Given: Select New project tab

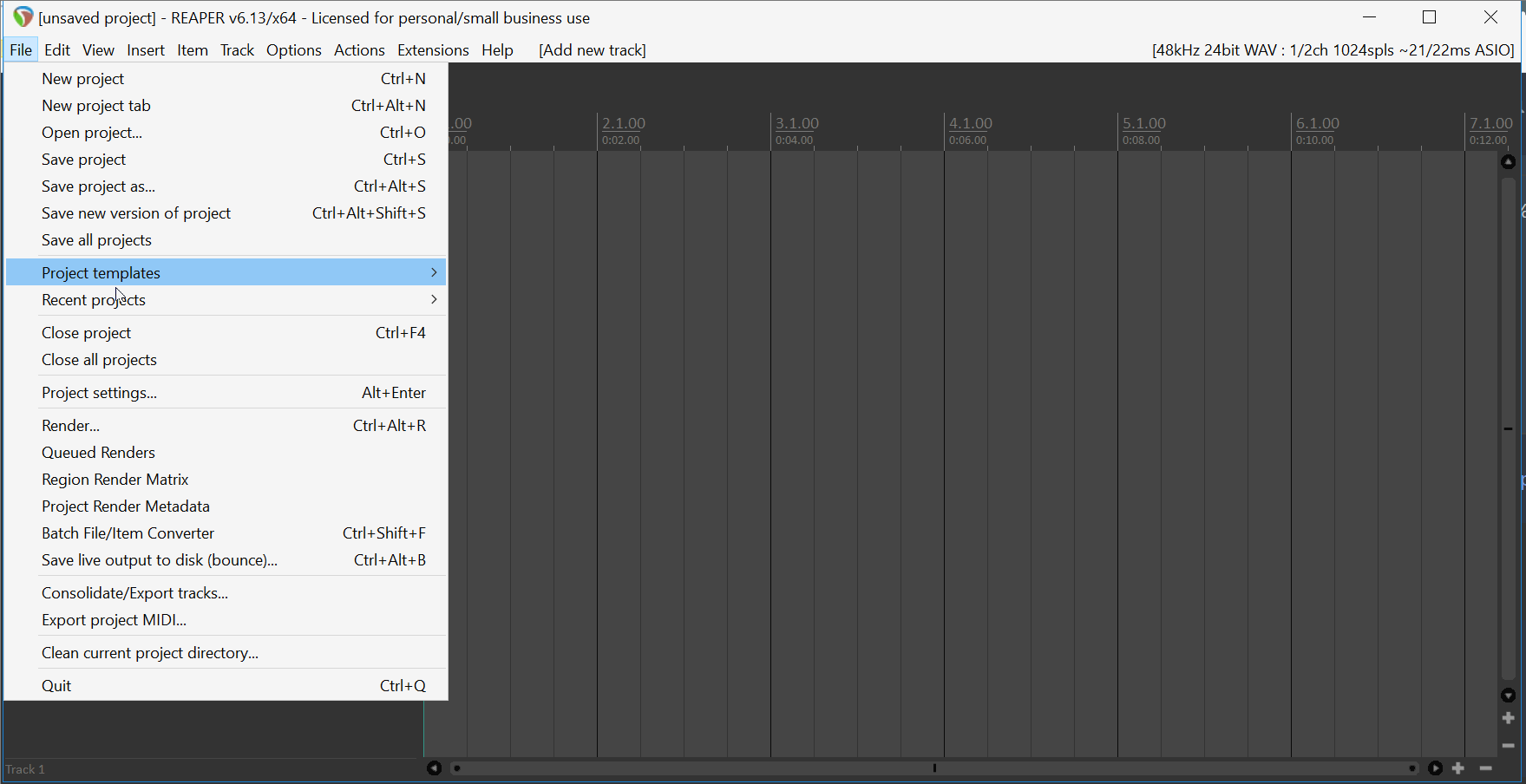Looking at the screenshot, I should (226, 105).
